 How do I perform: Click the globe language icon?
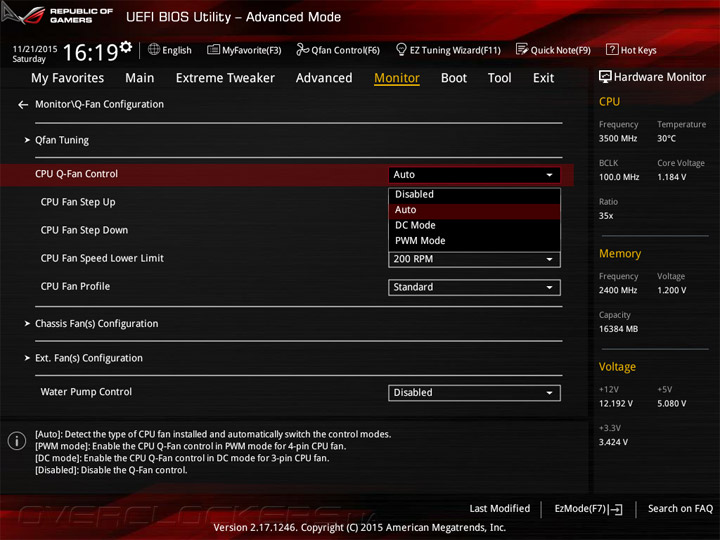click(154, 49)
